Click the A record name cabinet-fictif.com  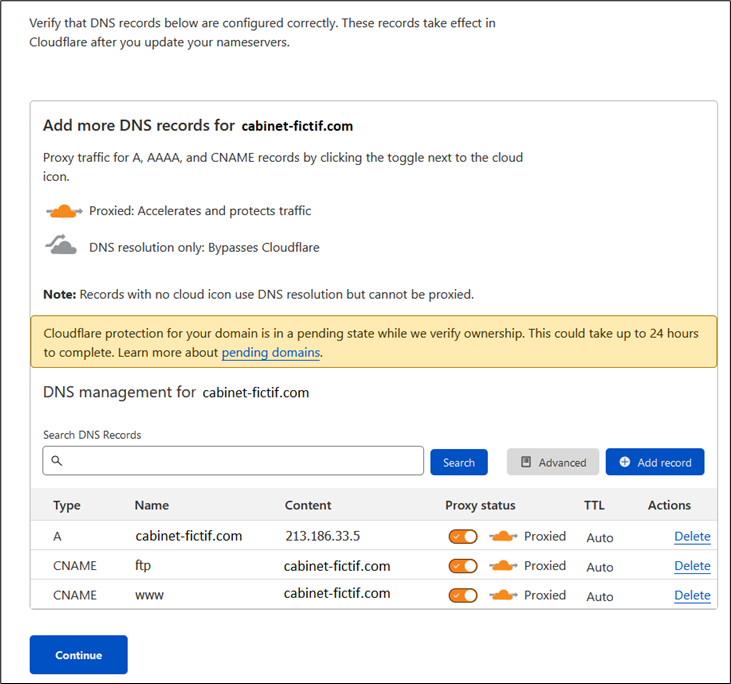189,536
